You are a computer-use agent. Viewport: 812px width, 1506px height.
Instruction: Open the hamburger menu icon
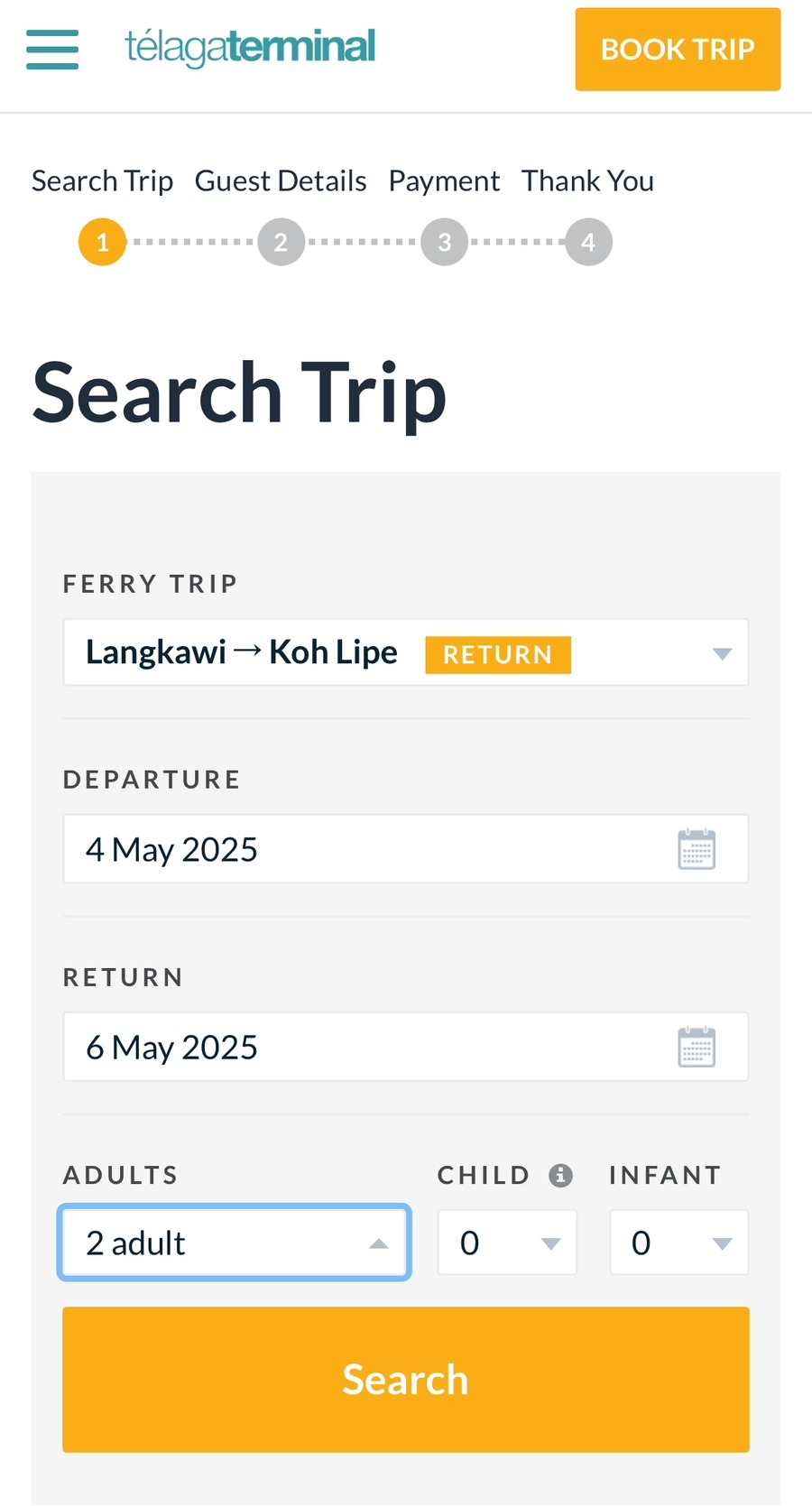[x=52, y=49]
